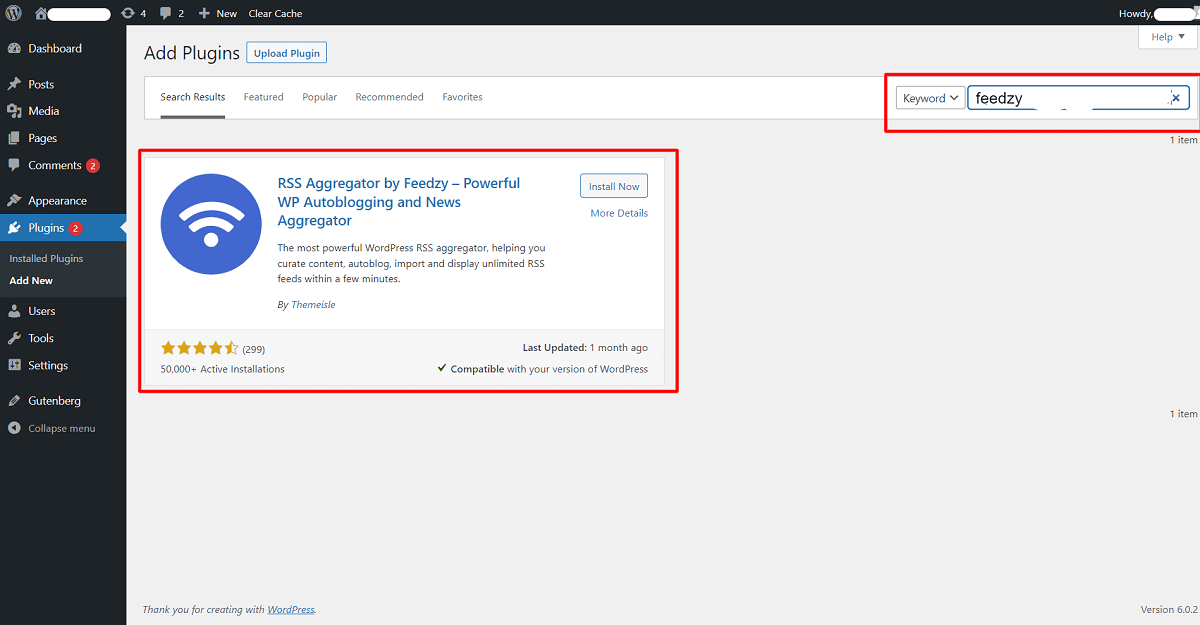Clear the search with the X icon
This screenshot has height=625, width=1200.
coord(1176,97)
